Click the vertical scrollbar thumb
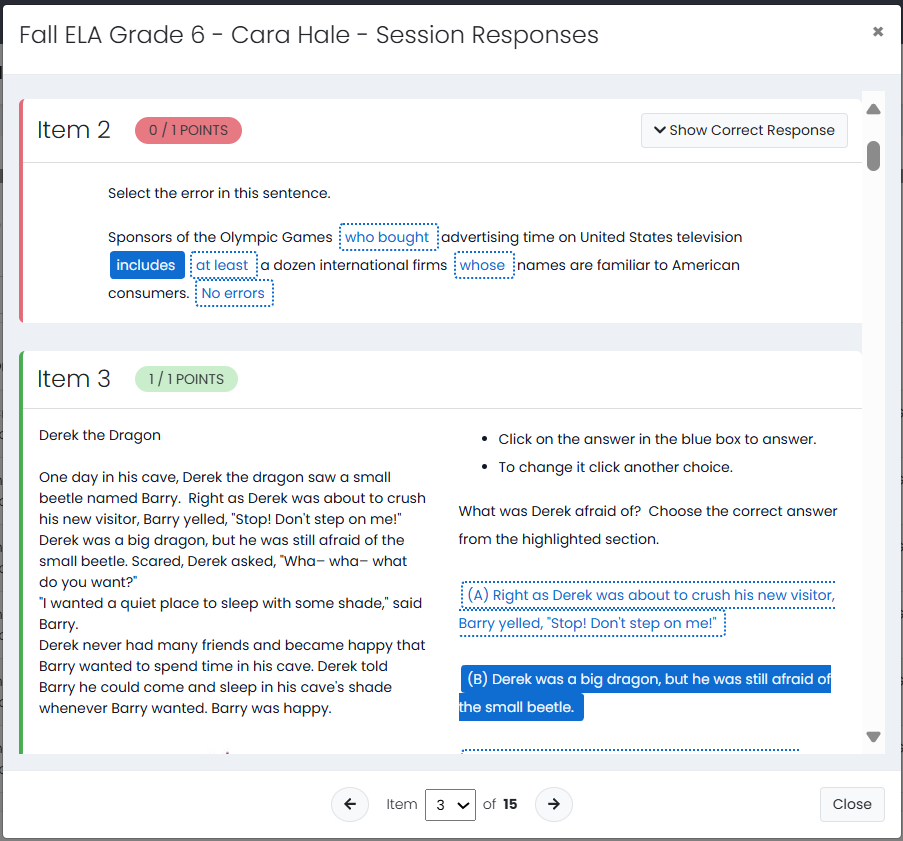Image resolution: width=903 pixels, height=841 pixels. [x=873, y=156]
